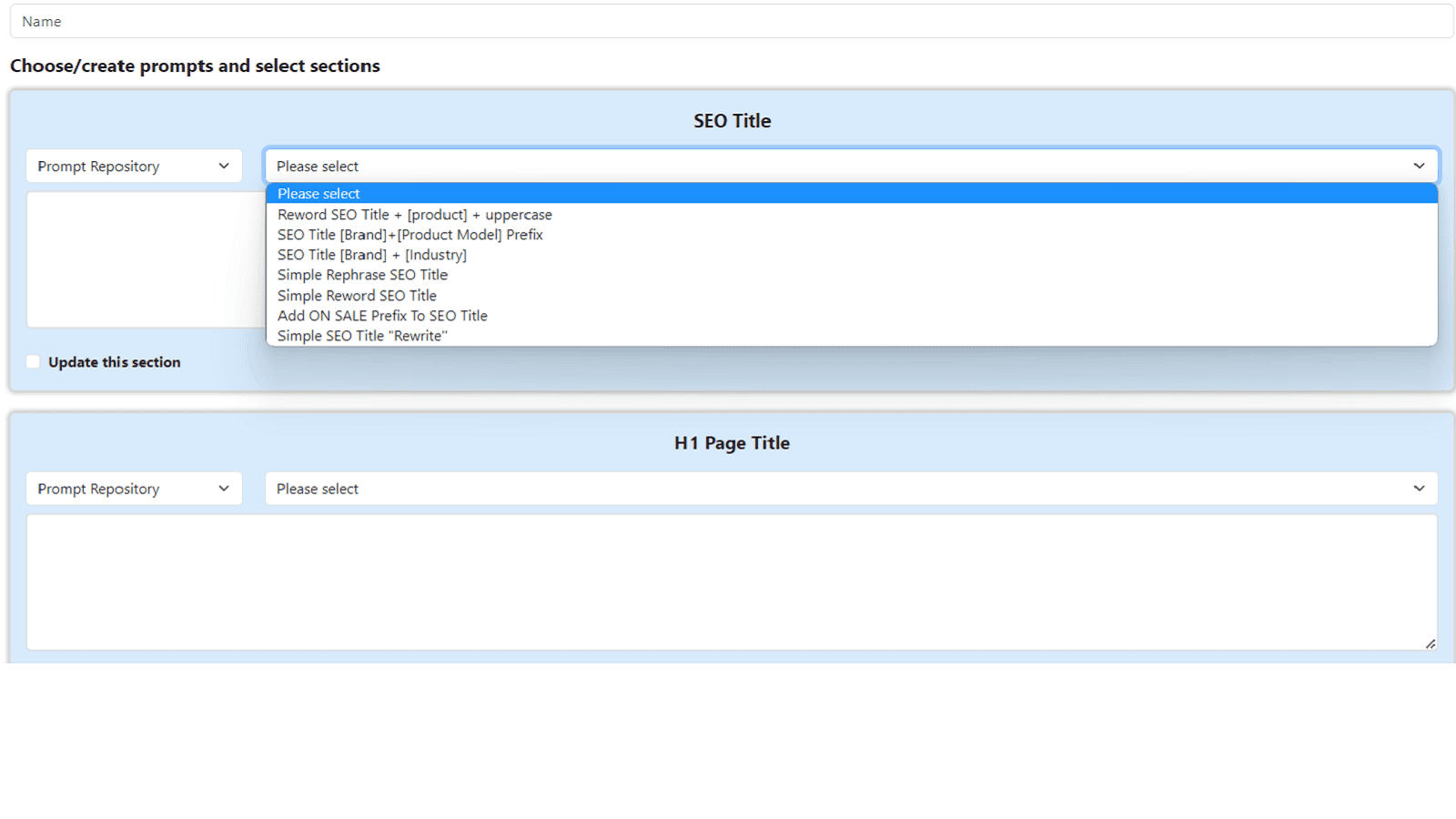Image resolution: width=1456 pixels, height=819 pixels.
Task: Select "SEO Title [Brand] + [Industry]" option
Action: [371, 255]
